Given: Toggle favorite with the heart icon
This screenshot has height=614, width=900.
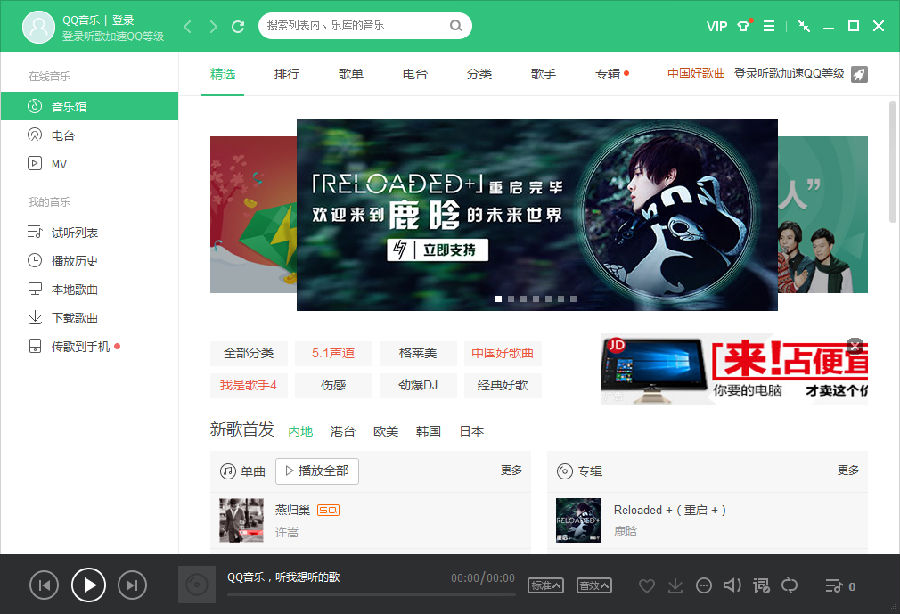Looking at the screenshot, I should coord(647,587).
